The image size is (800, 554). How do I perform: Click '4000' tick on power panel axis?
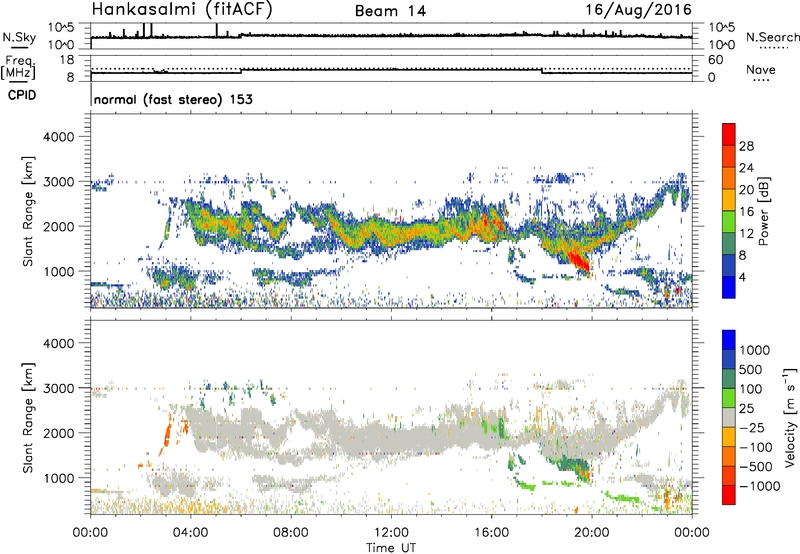(x=58, y=137)
